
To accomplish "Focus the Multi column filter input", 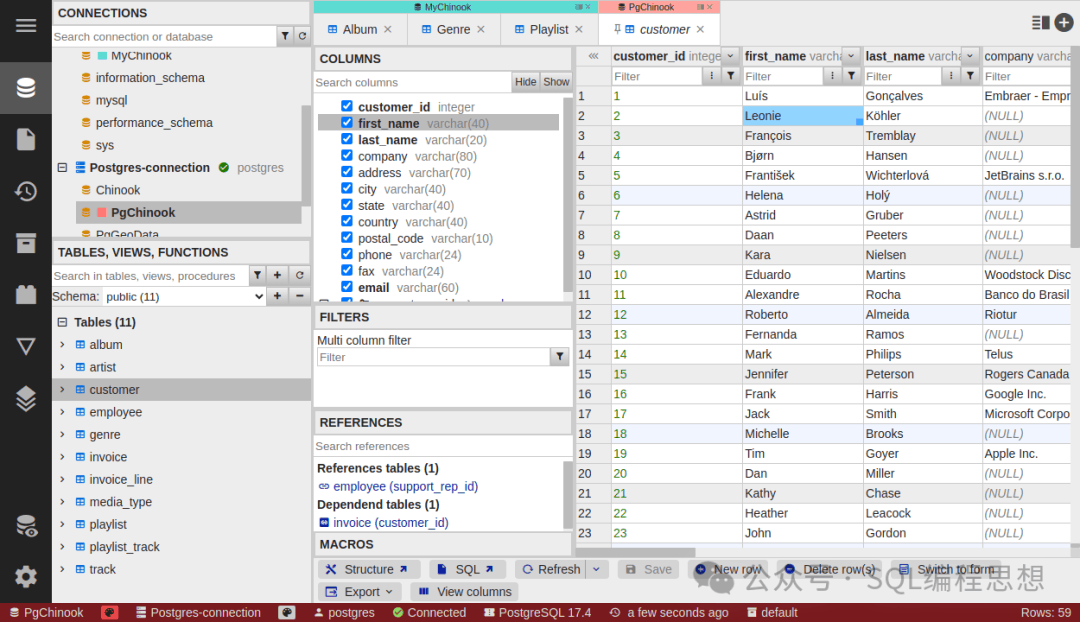I will click(433, 357).
